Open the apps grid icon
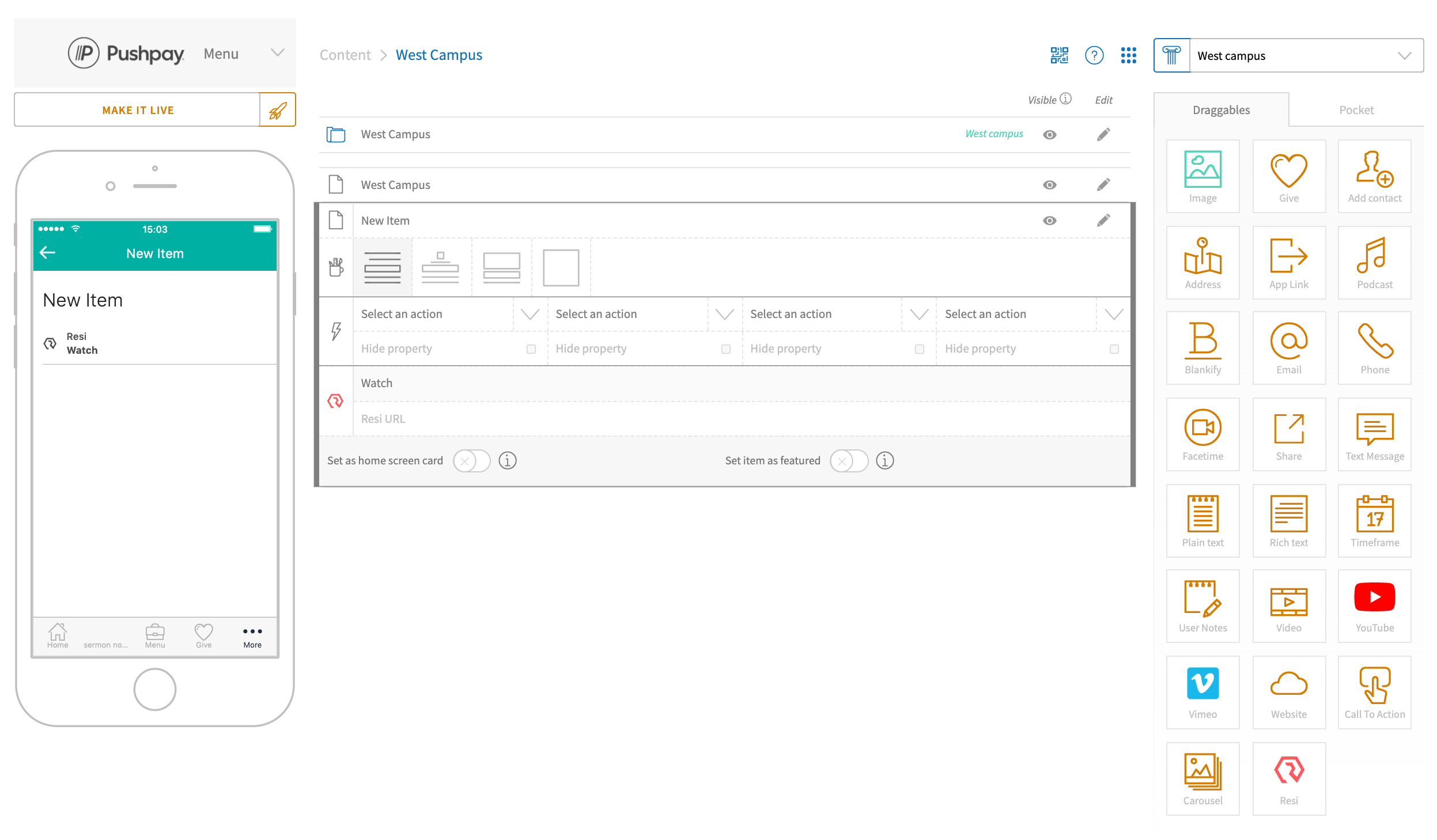The height and width of the screenshot is (840, 1437). pyautogui.click(x=1128, y=55)
